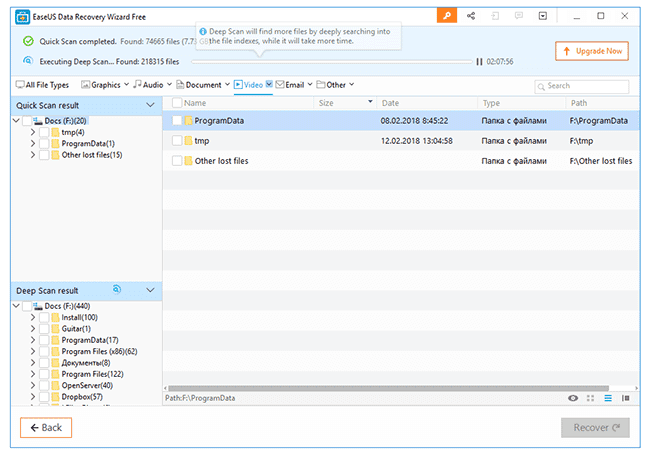Select the tmp folder row in list
The width and height of the screenshot is (650, 463).
point(400,141)
